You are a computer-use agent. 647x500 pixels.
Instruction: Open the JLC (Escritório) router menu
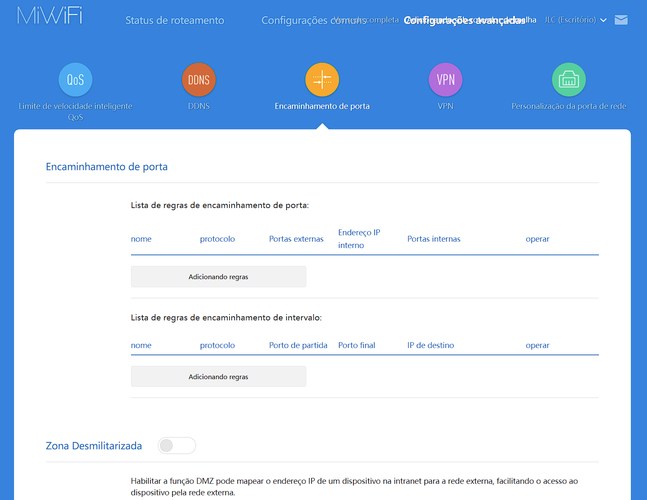(571, 20)
